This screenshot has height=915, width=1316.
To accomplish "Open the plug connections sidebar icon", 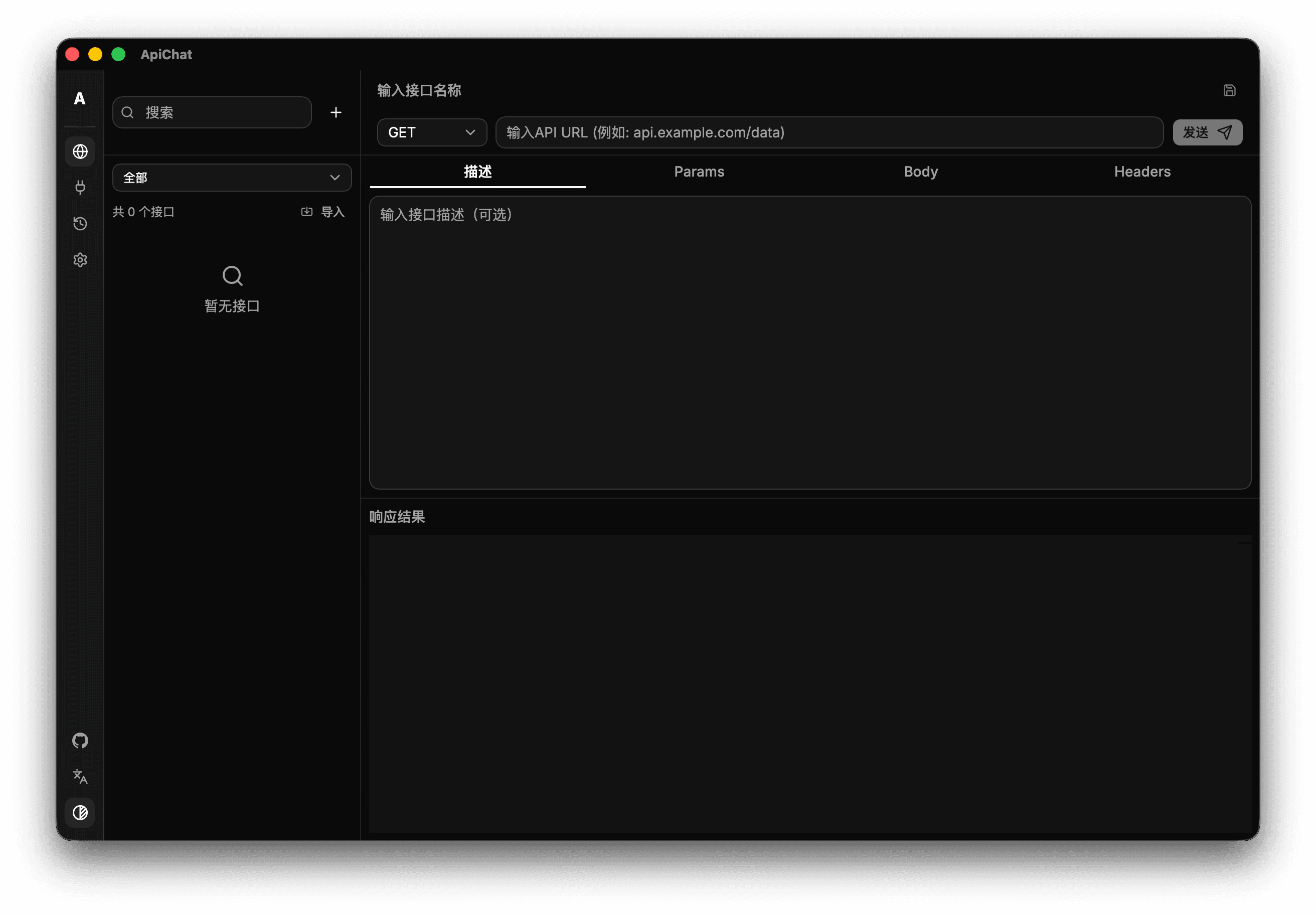I will 80,188.
